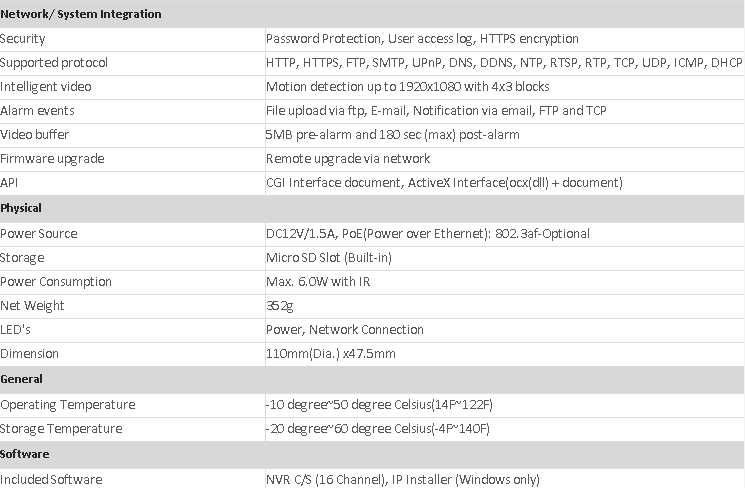Viewport: 745px width, 488px height.
Task: Select the Operating Temperature label
Action: [68, 405]
